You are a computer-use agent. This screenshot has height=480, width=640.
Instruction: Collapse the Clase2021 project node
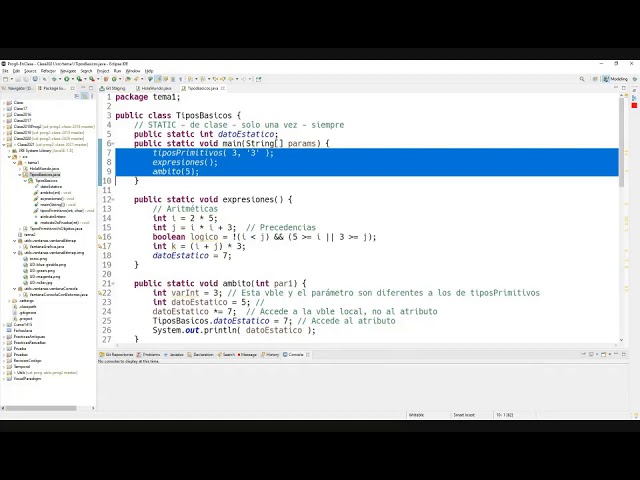click(x=4, y=144)
